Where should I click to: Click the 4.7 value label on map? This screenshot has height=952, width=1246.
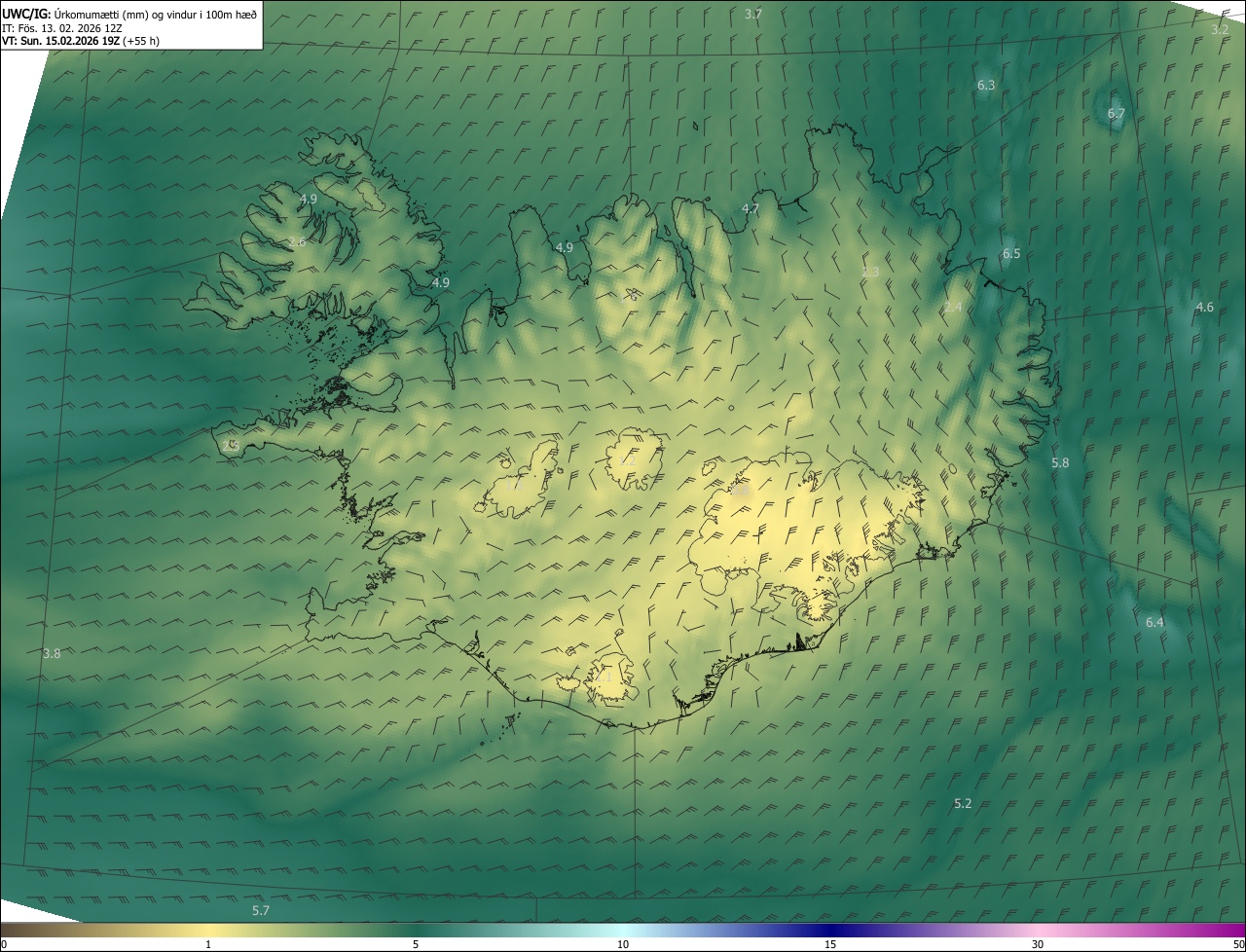pyautogui.click(x=751, y=208)
